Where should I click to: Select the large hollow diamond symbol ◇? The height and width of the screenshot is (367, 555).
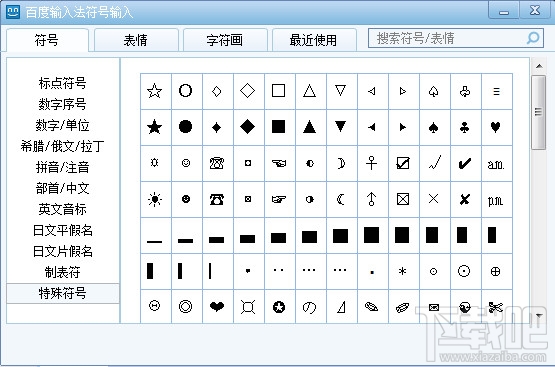[x=247, y=91]
